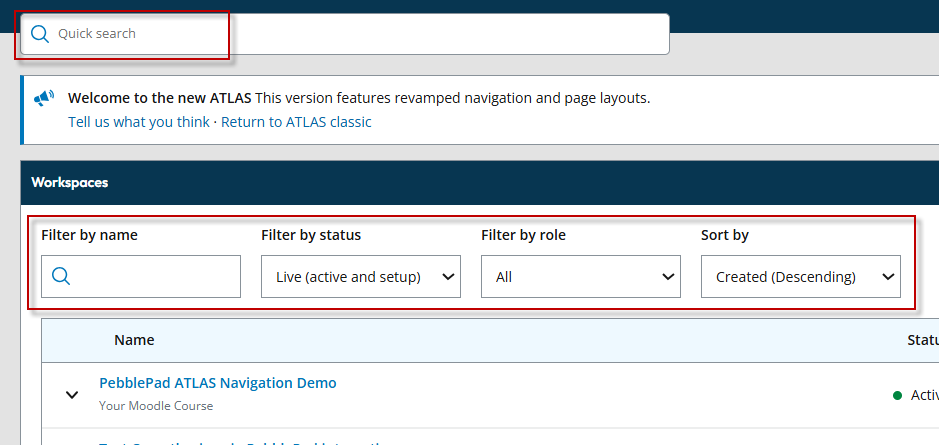Open the Sort by dropdown
The width and height of the screenshot is (939, 445).
point(801,276)
